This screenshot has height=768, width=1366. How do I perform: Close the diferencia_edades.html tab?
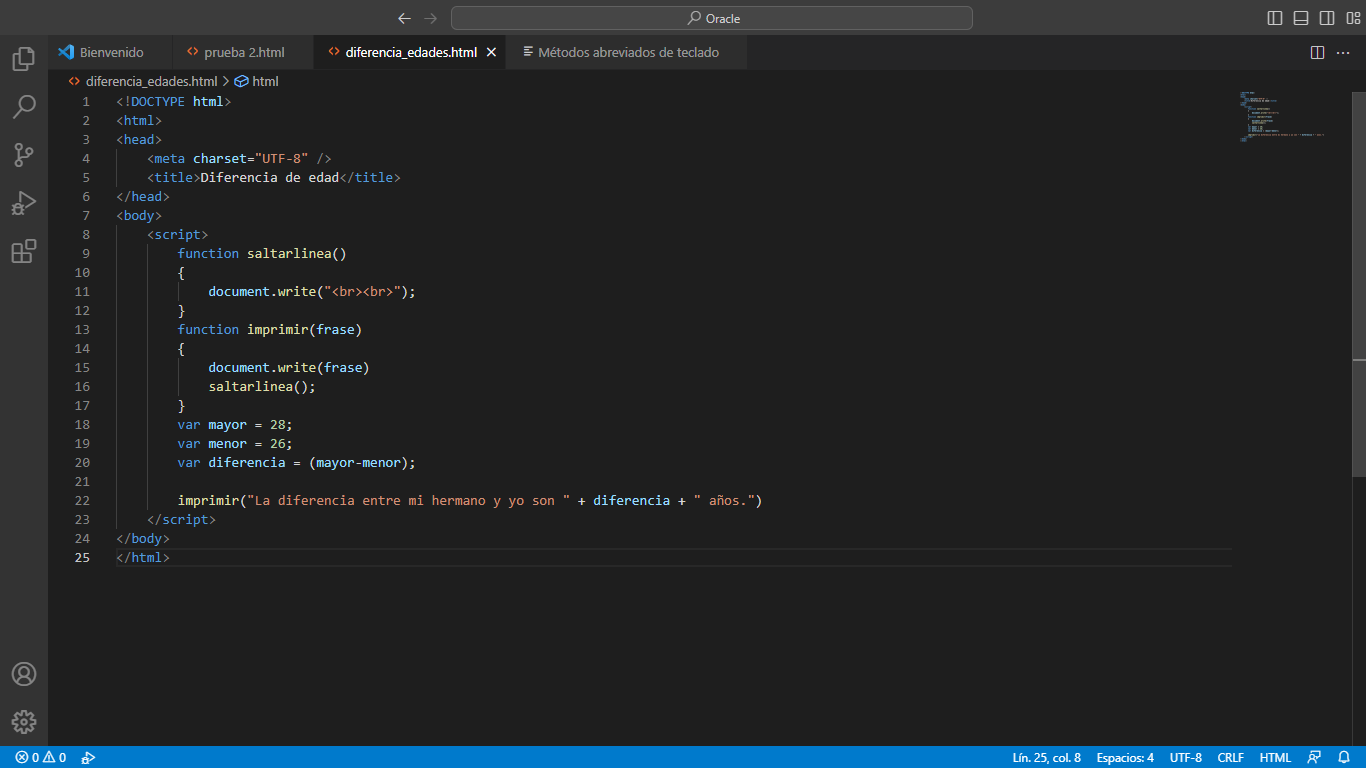491,52
